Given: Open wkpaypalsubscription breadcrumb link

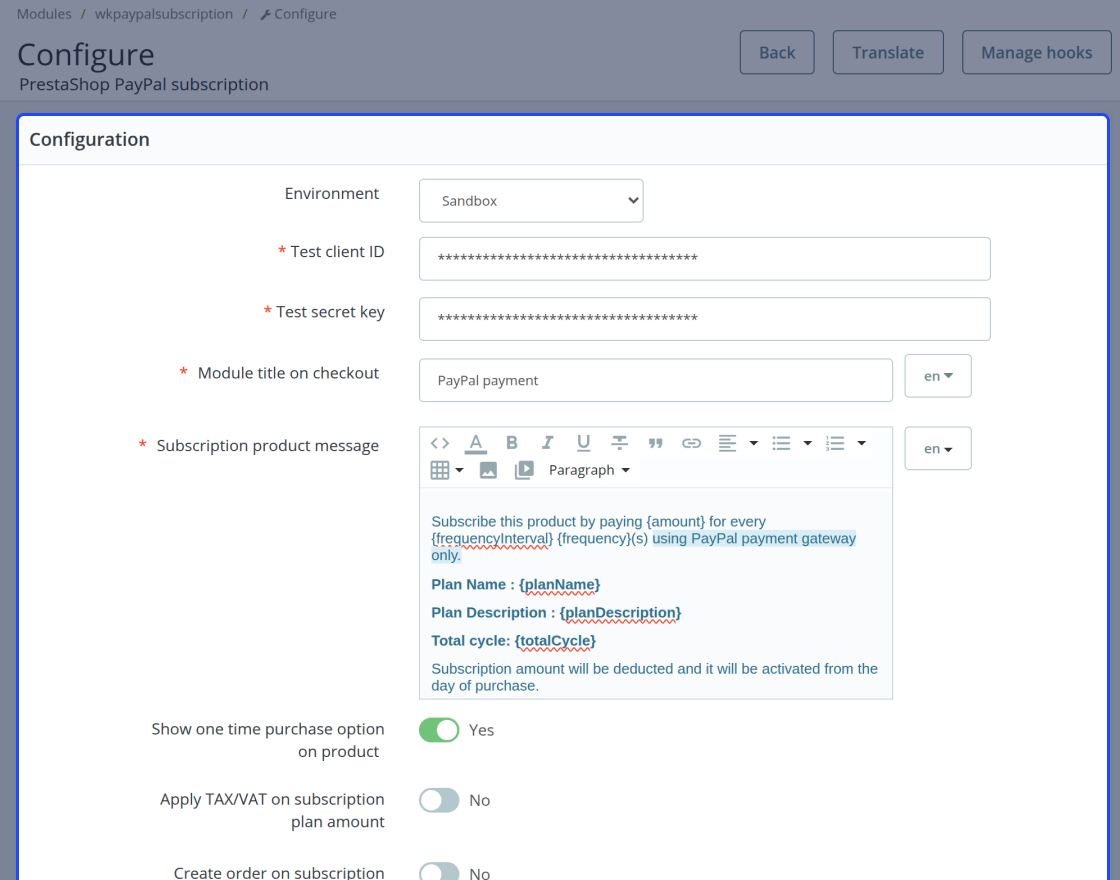Looking at the screenshot, I should 164,14.
